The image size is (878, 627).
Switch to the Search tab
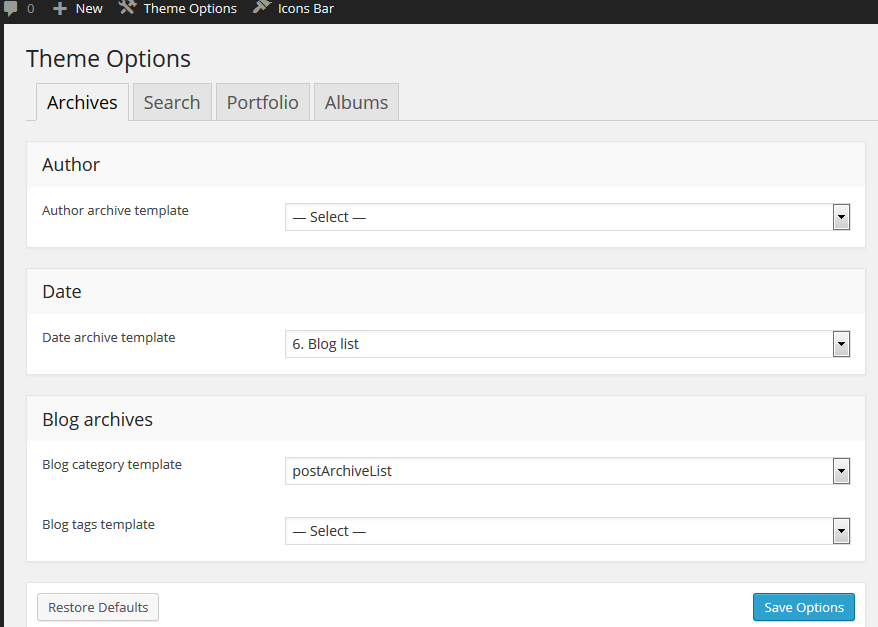[172, 102]
